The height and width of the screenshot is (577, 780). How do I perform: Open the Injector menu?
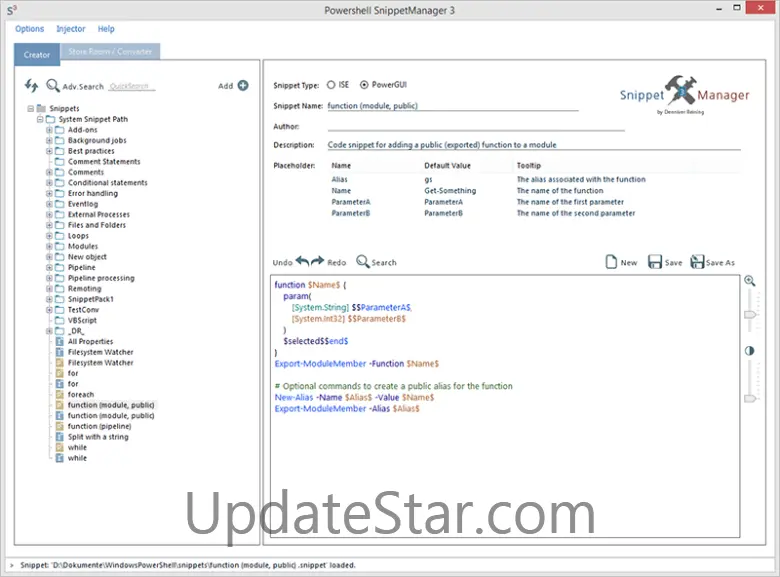click(71, 29)
